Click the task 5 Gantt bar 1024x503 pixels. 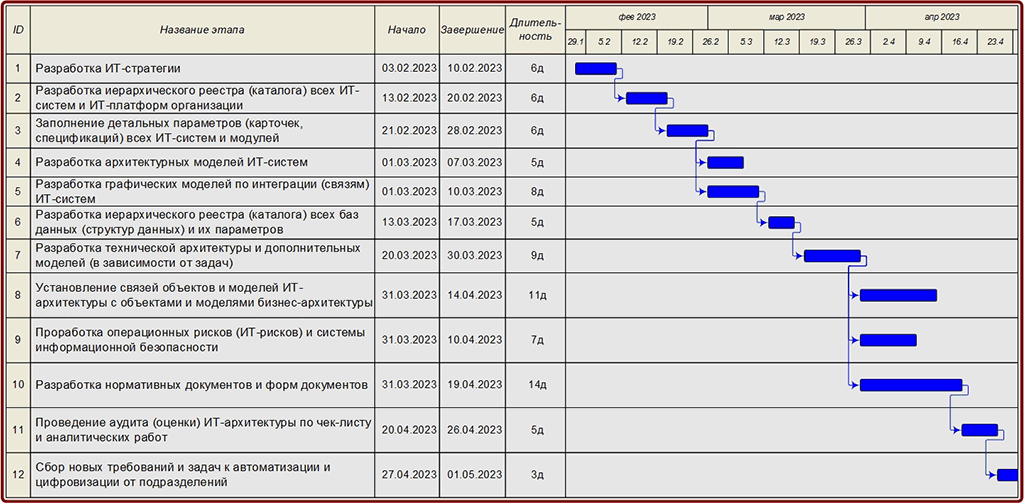[x=733, y=192]
